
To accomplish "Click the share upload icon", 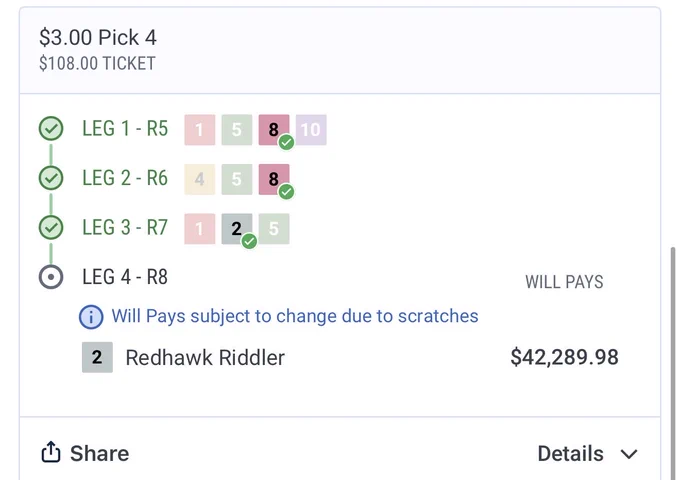I will pos(51,452).
